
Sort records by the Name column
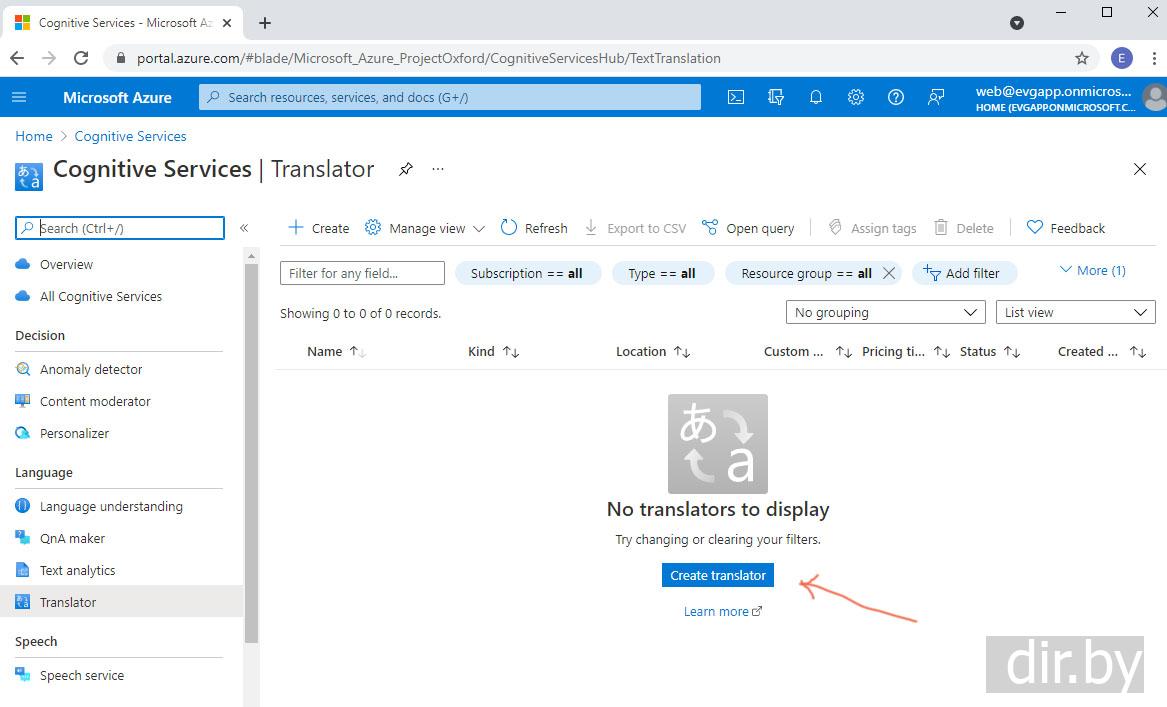(x=325, y=351)
